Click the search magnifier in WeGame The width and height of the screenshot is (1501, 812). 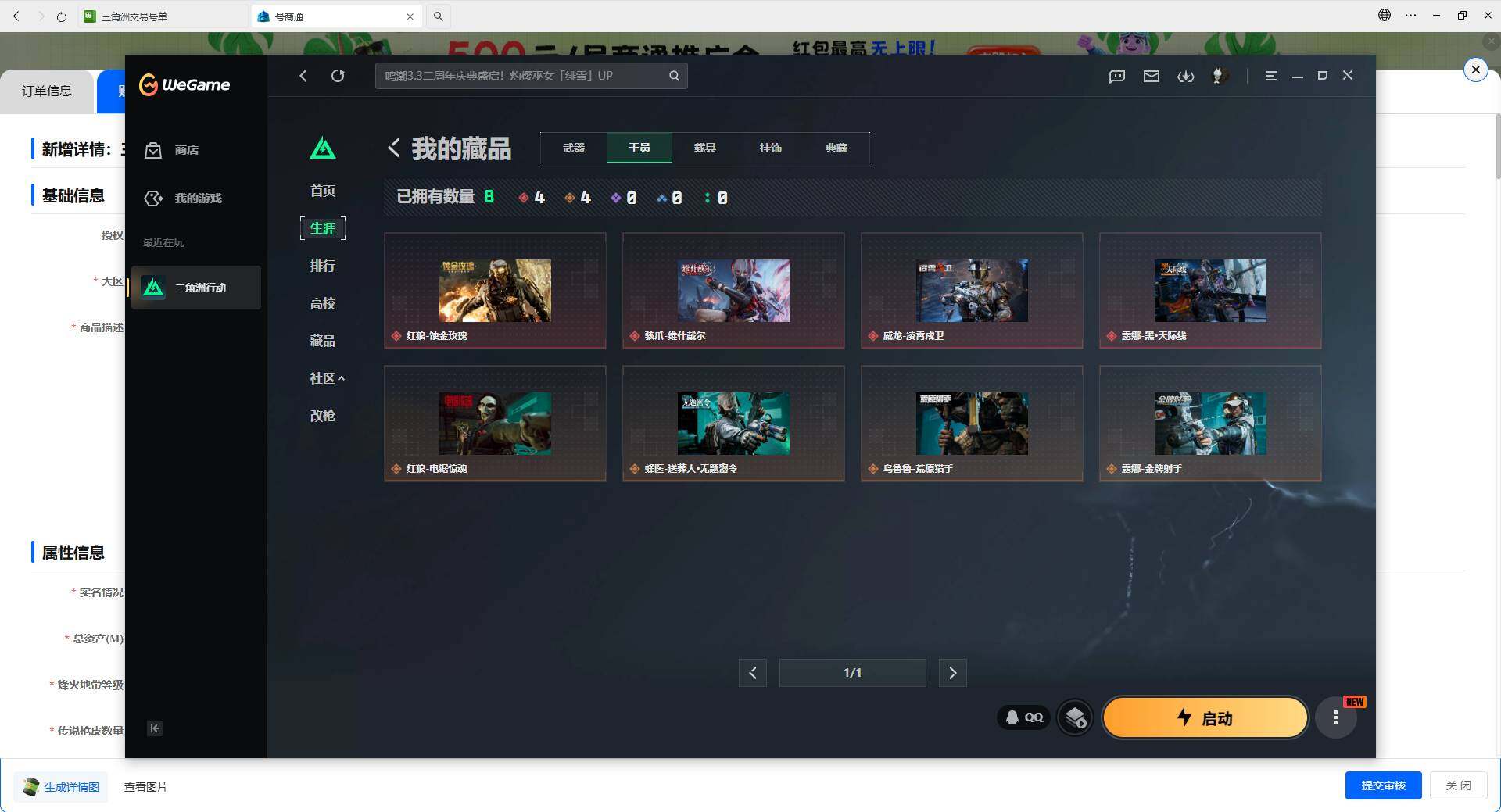point(674,76)
